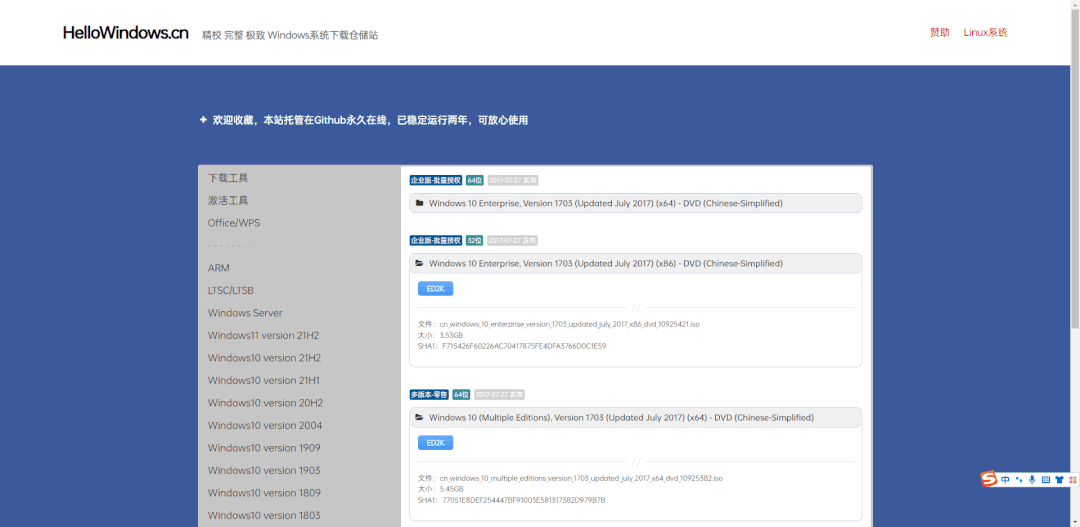Image resolution: width=1080 pixels, height=527 pixels.
Task: Collapse Windows 10 Multiple Editions (x64) panel
Action: (x=620, y=417)
